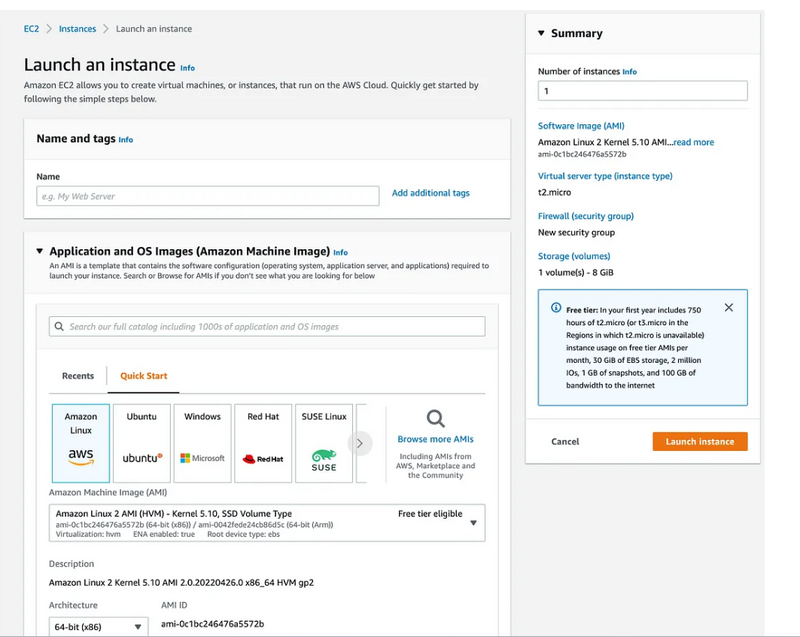
Task: Dismiss the Free tier info box
Action: [728, 308]
